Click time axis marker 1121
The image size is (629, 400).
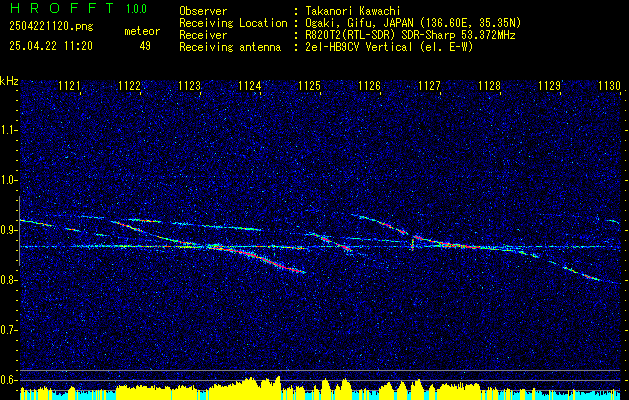click(x=70, y=86)
